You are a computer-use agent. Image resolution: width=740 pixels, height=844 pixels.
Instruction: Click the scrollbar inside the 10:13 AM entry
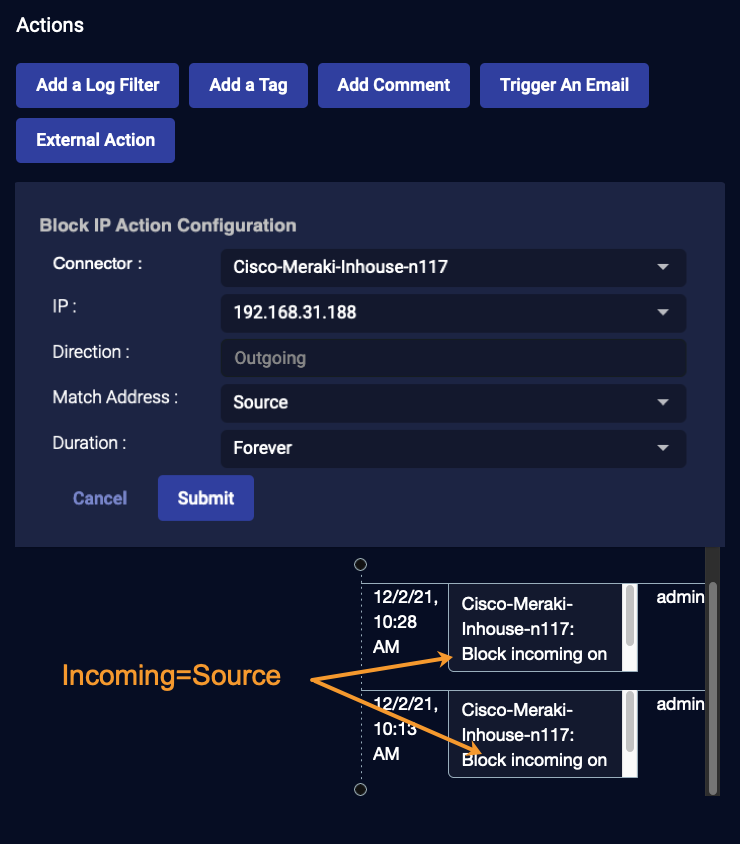[x=630, y=722]
